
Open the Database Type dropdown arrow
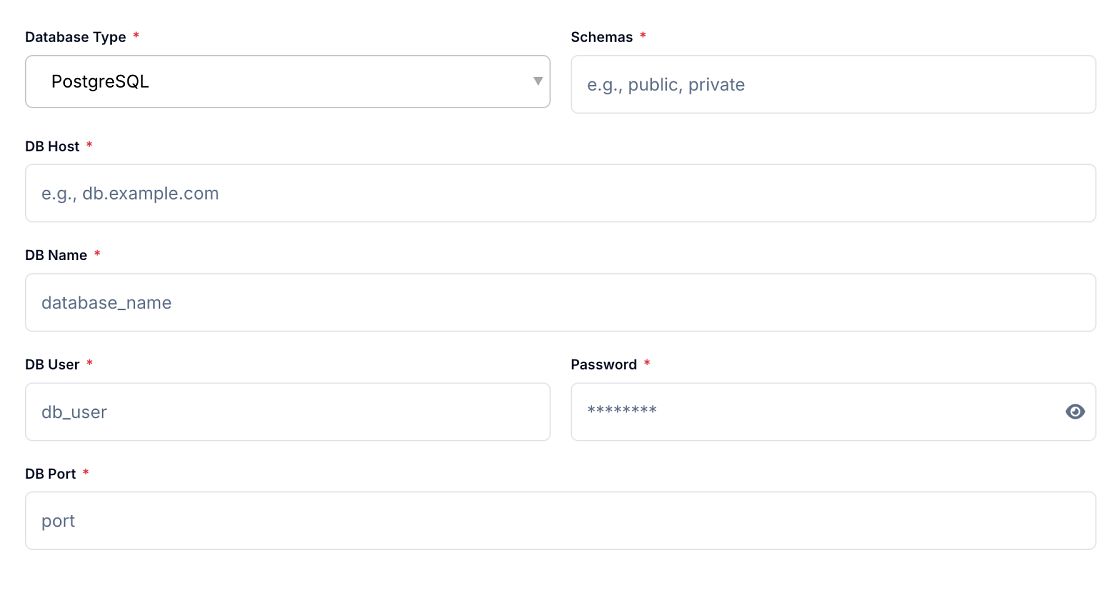[538, 81]
